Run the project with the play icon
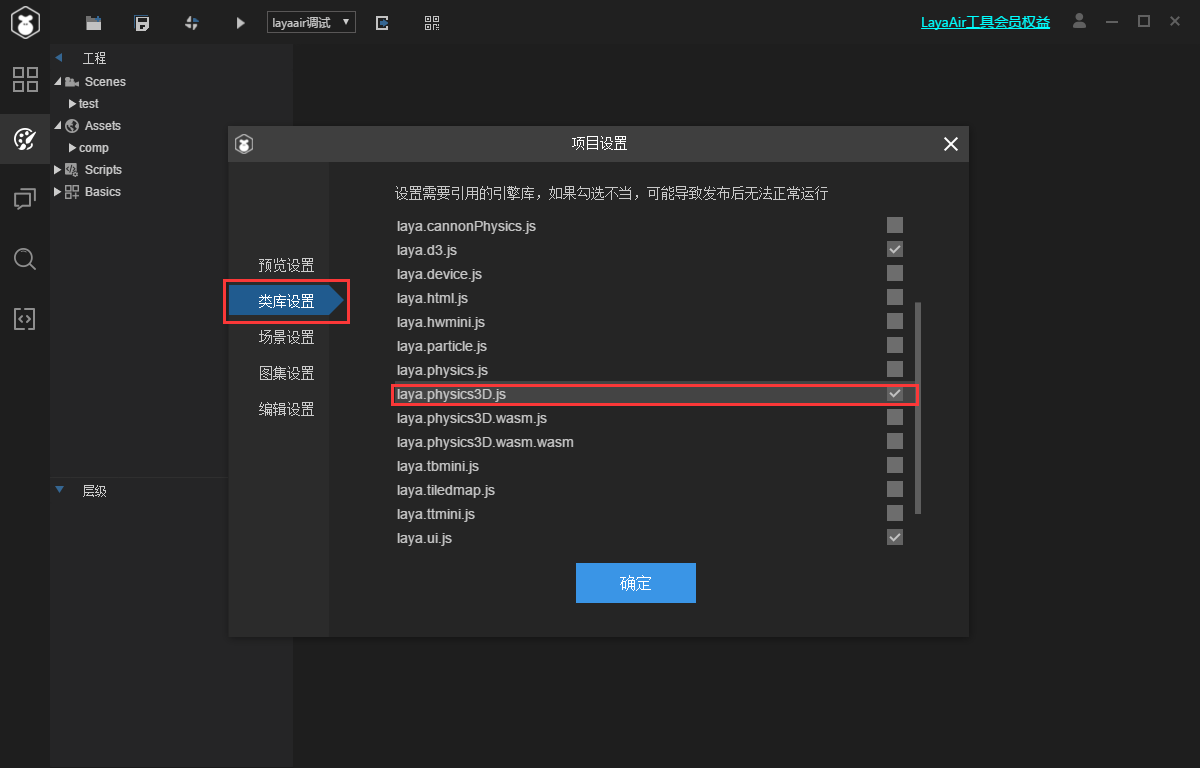 tap(240, 22)
